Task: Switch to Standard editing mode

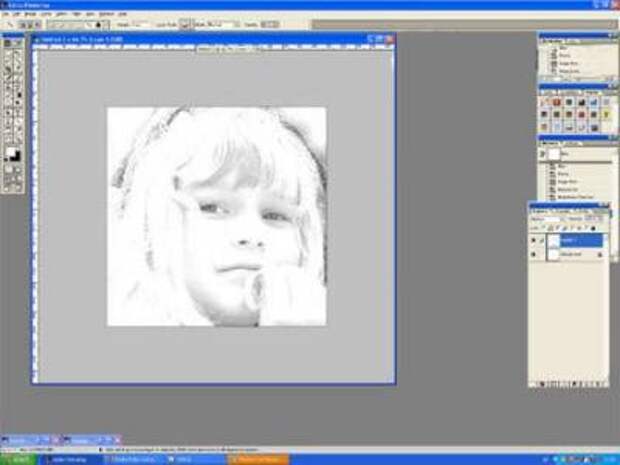Action: (8, 169)
